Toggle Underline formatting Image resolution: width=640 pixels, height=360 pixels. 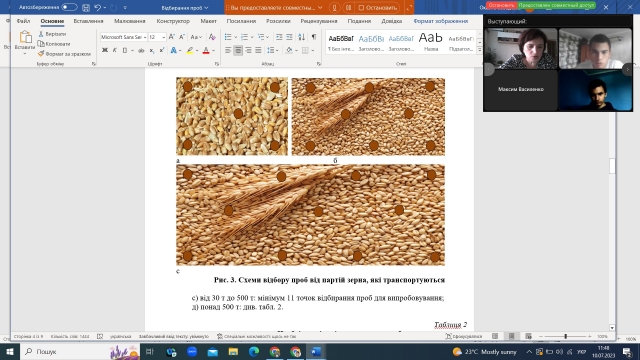[125, 50]
